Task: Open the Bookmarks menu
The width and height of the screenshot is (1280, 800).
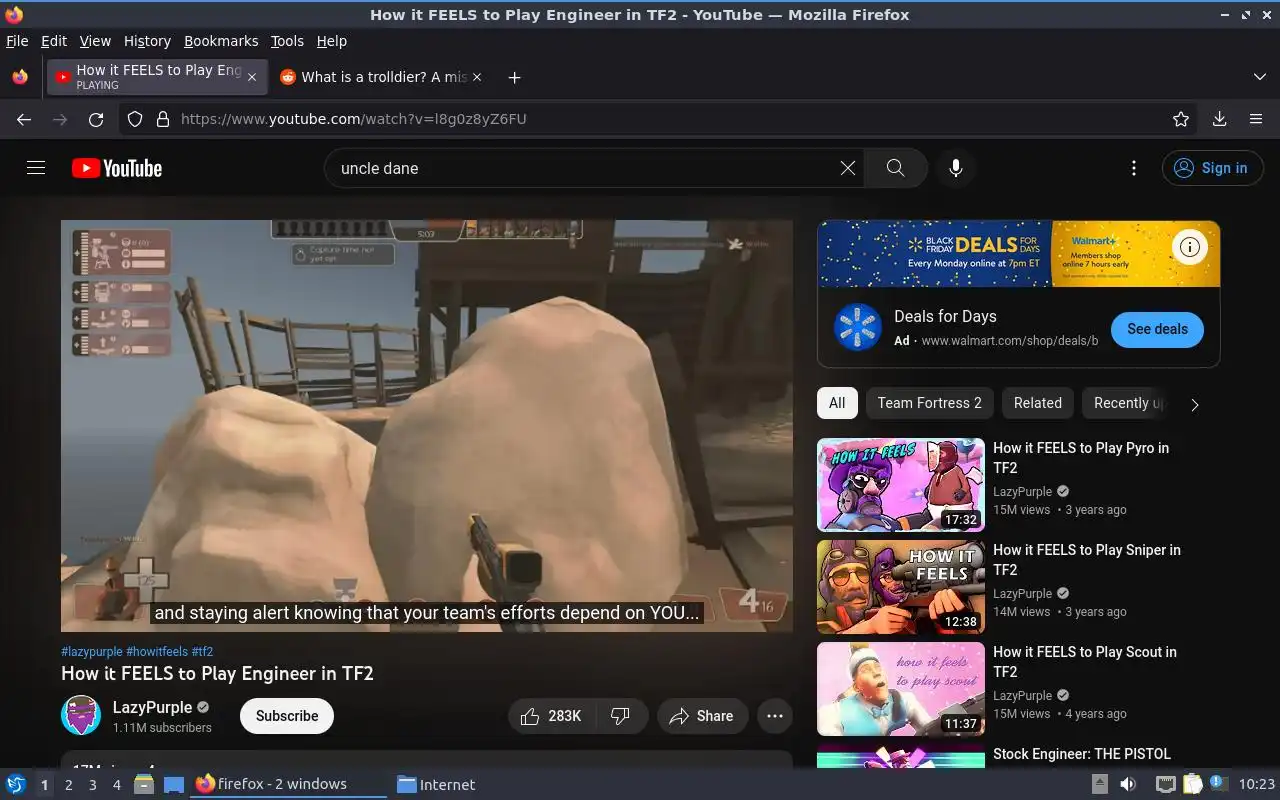Action: point(221,41)
